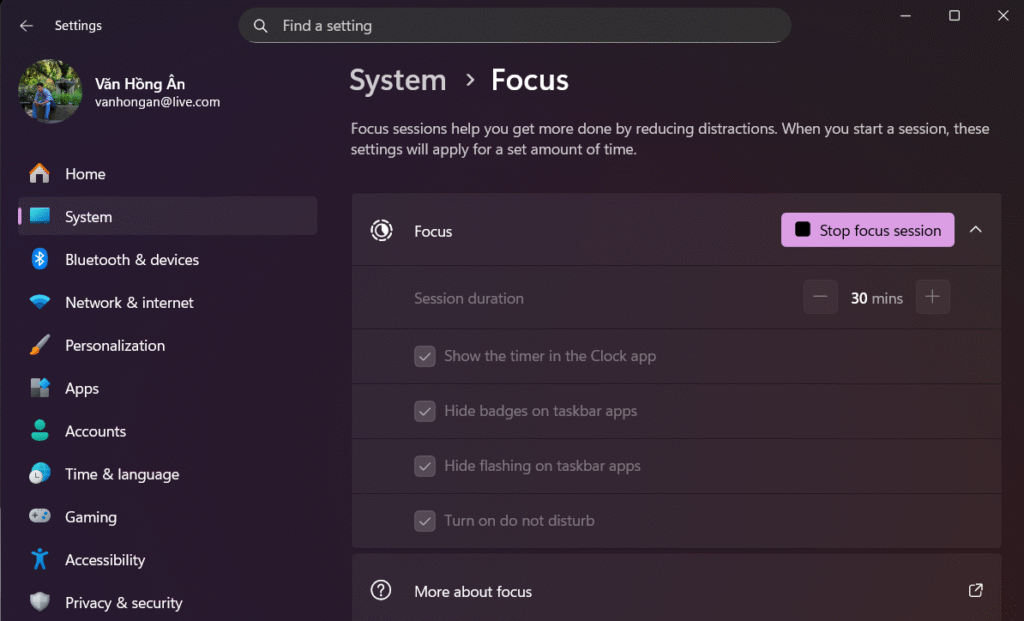Click the System breadcrumb link

pos(398,81)
